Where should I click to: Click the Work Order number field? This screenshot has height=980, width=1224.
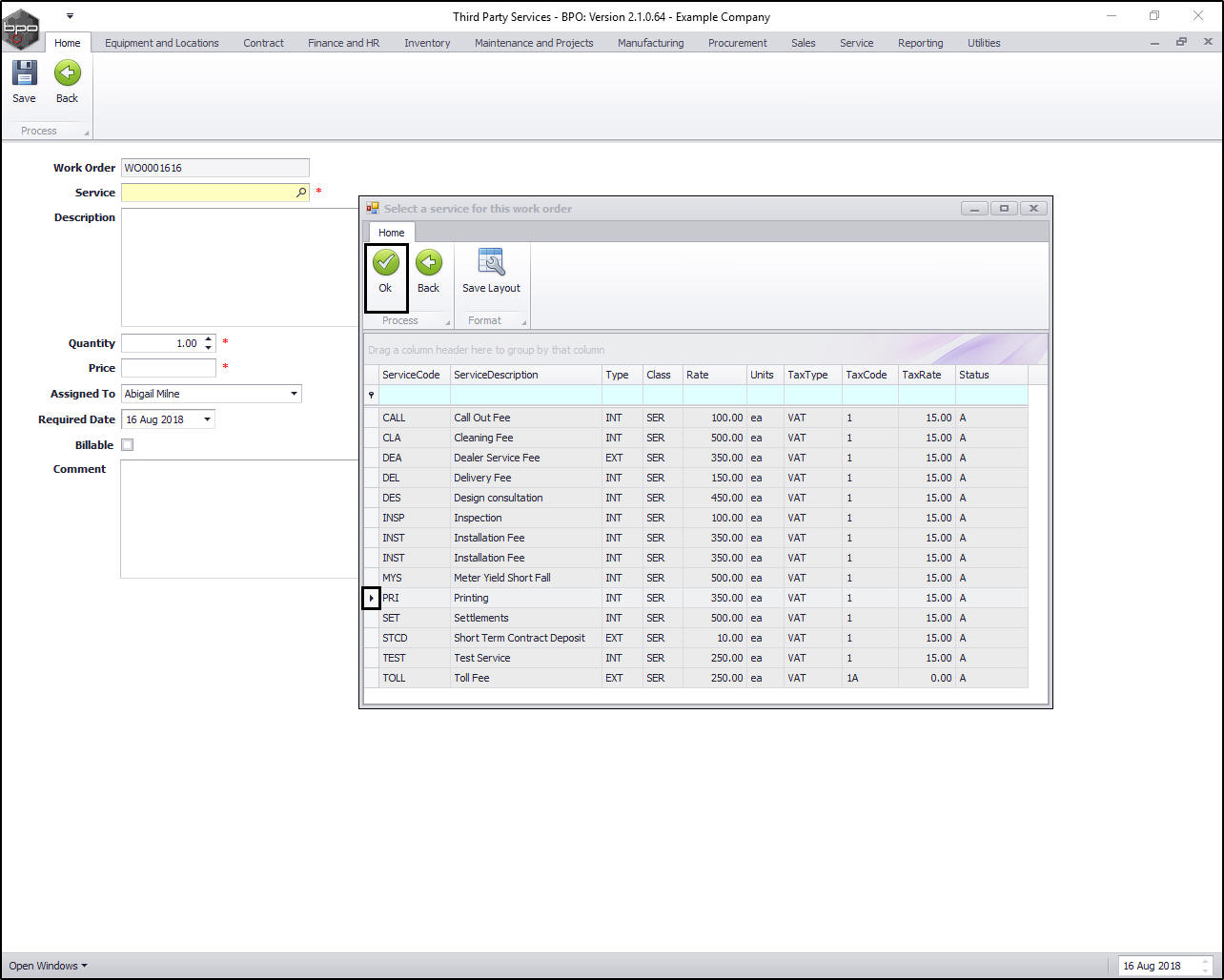pyautogui.click(x=215, y=168)
